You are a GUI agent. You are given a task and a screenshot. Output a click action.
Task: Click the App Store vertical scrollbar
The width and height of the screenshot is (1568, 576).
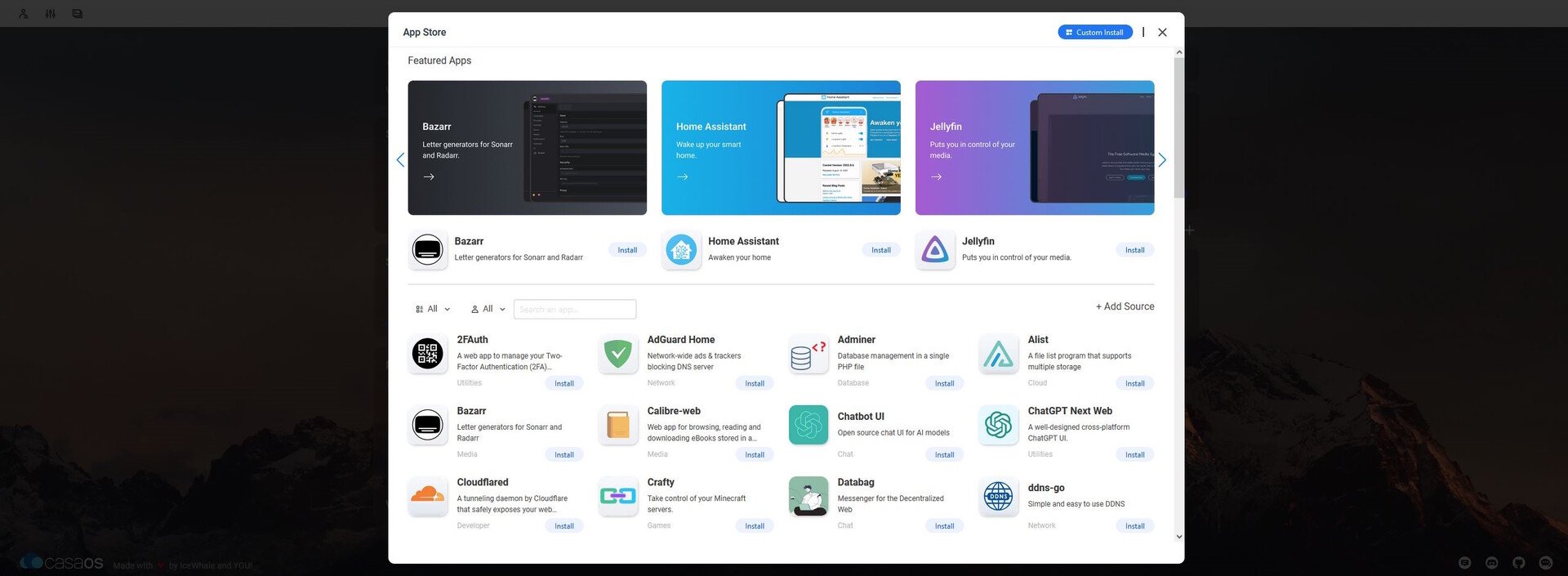click(1178, 127)
